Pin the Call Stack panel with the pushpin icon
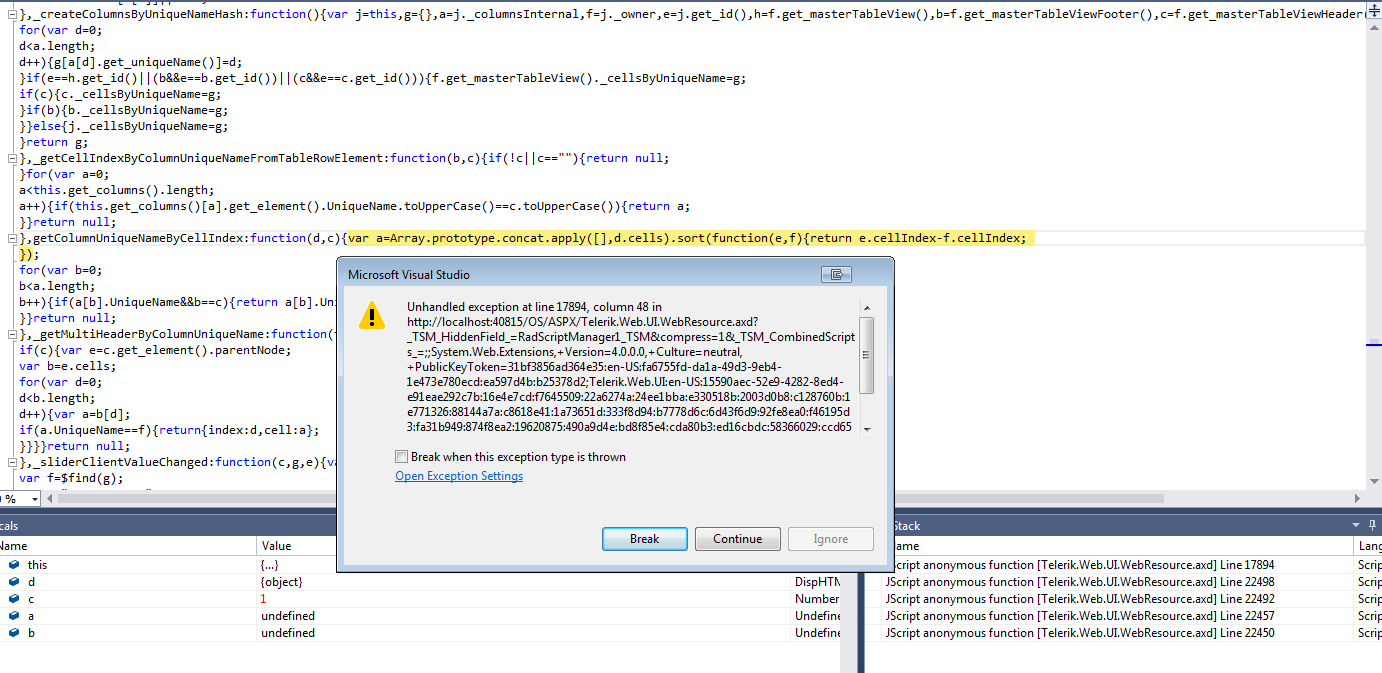Screen dimensions: 1382x673 [x=1372, y=525]
